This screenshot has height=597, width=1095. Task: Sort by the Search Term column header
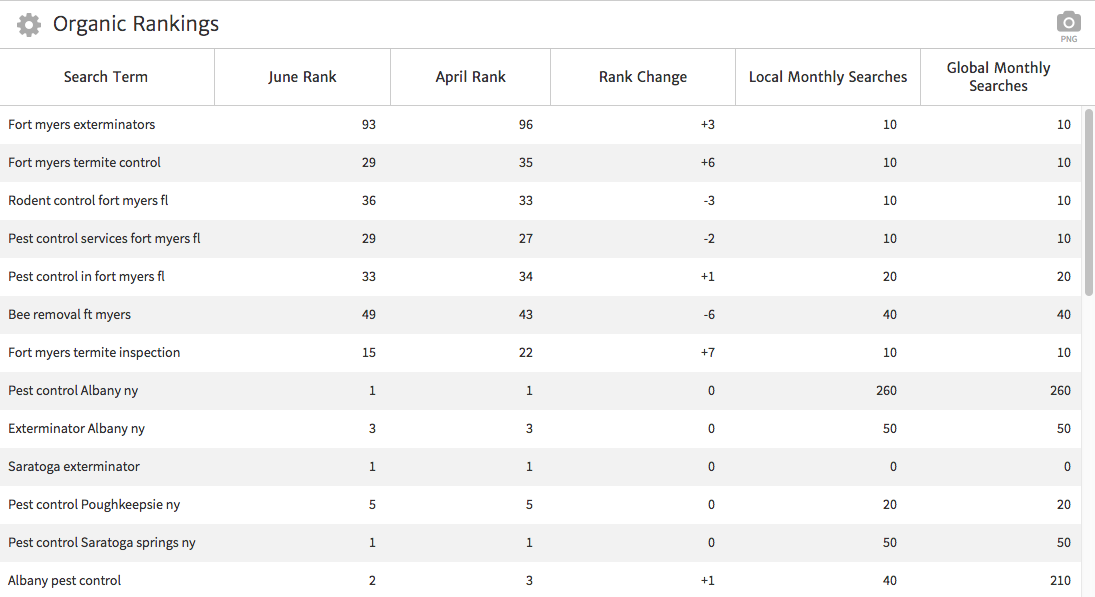click(x=106, y=77)
